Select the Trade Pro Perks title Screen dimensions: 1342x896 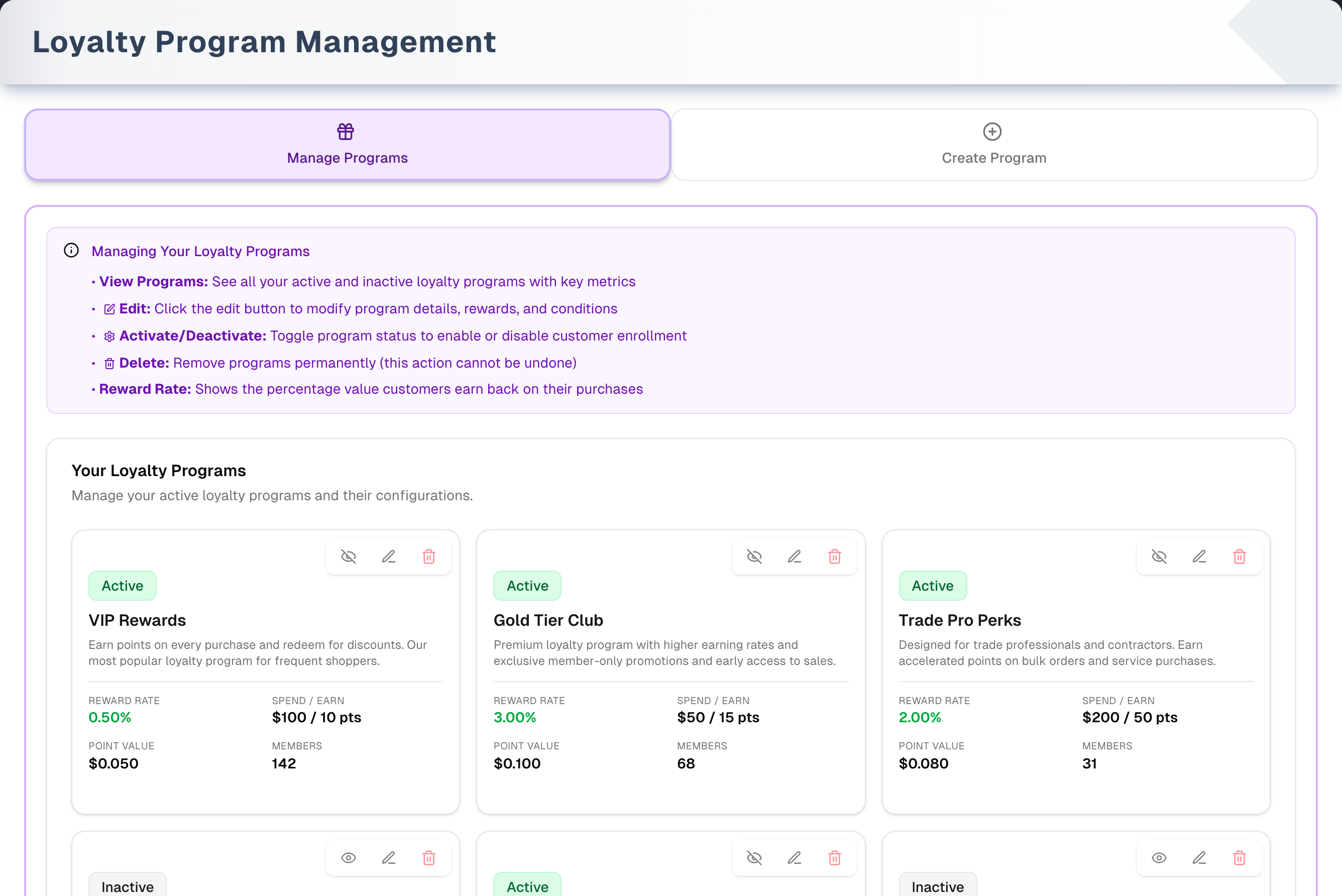(960, 620)
